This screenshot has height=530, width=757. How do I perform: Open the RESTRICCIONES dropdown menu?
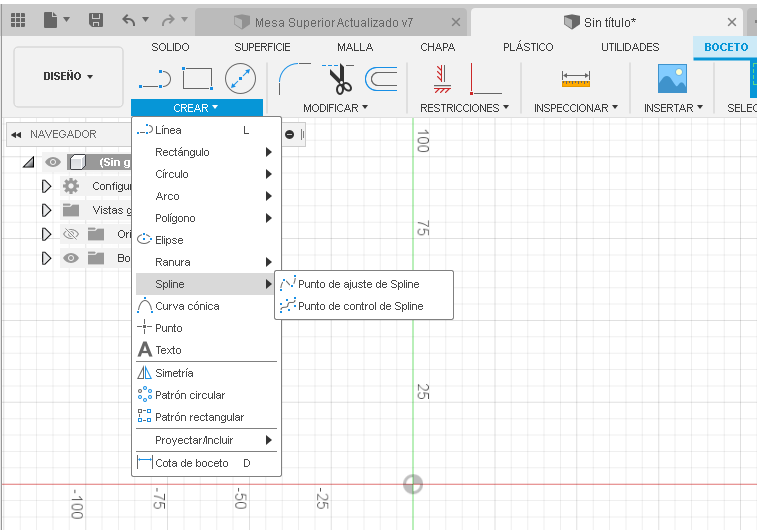tap(464, 108)
